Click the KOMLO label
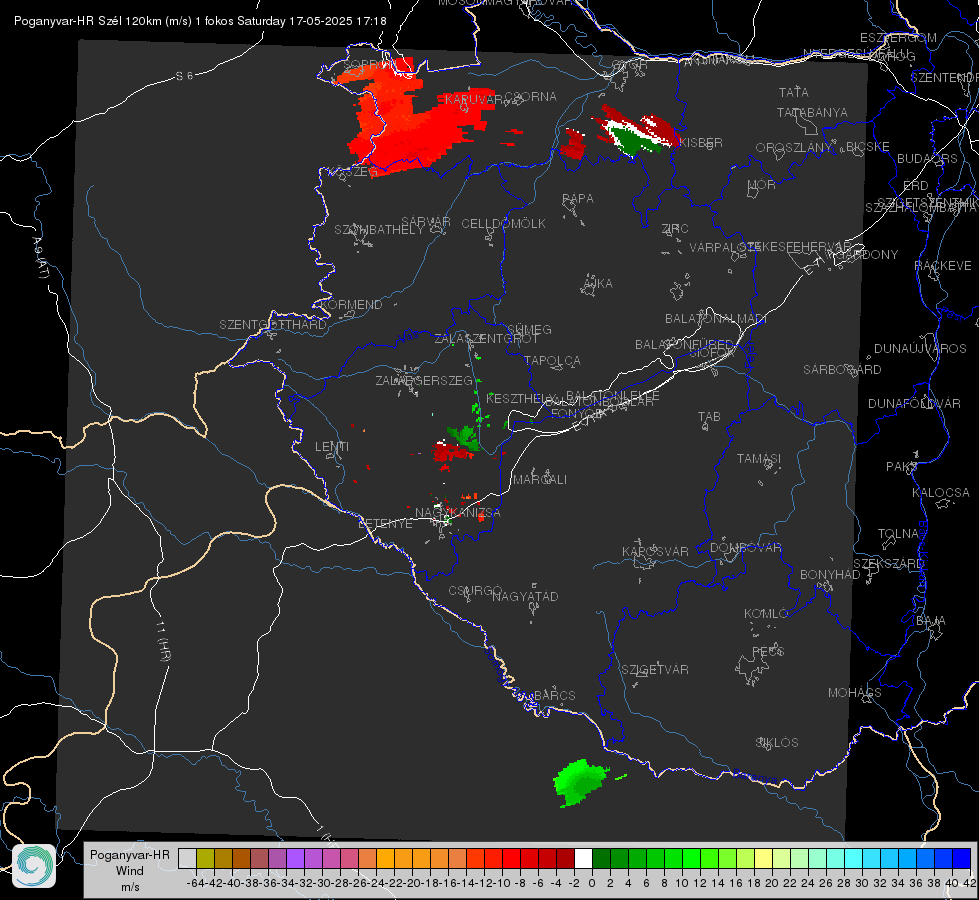The height and width of the screenshot is (900, 979). (x=766, y=614)
